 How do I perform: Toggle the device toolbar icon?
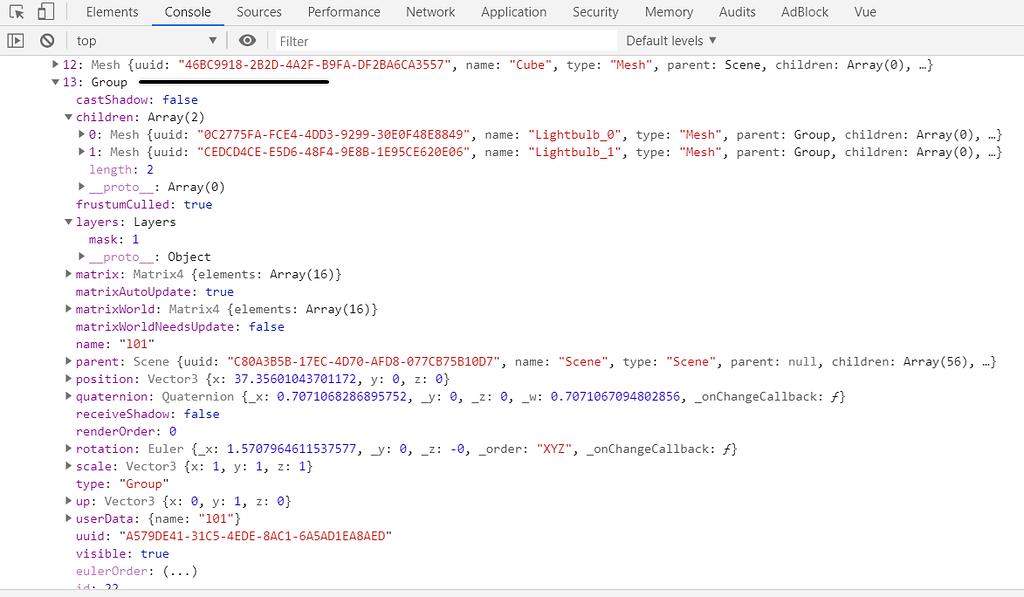[x=45, y=12]
